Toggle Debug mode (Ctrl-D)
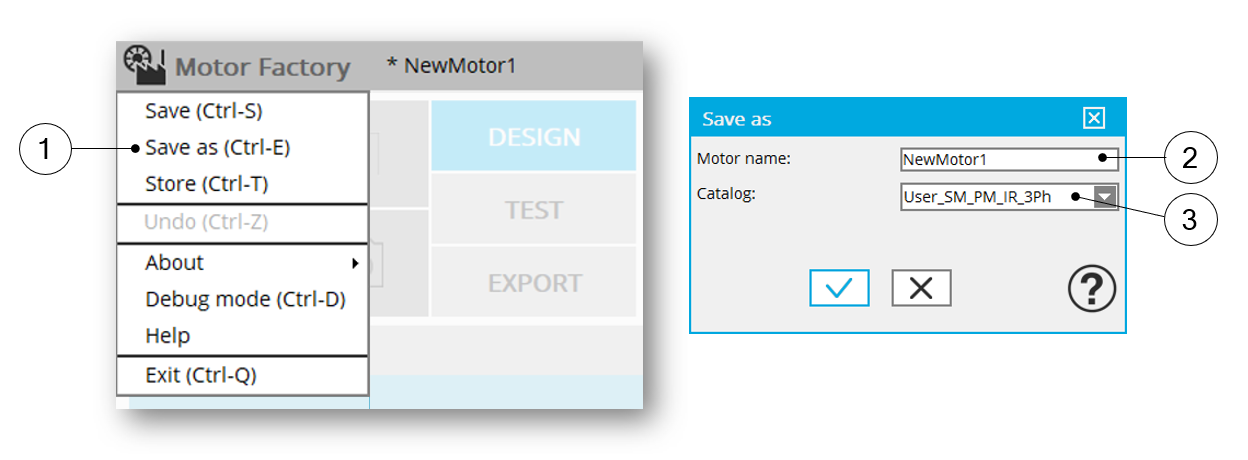Viewport: 1248px width, 460px height. click(x=245, y=299)
